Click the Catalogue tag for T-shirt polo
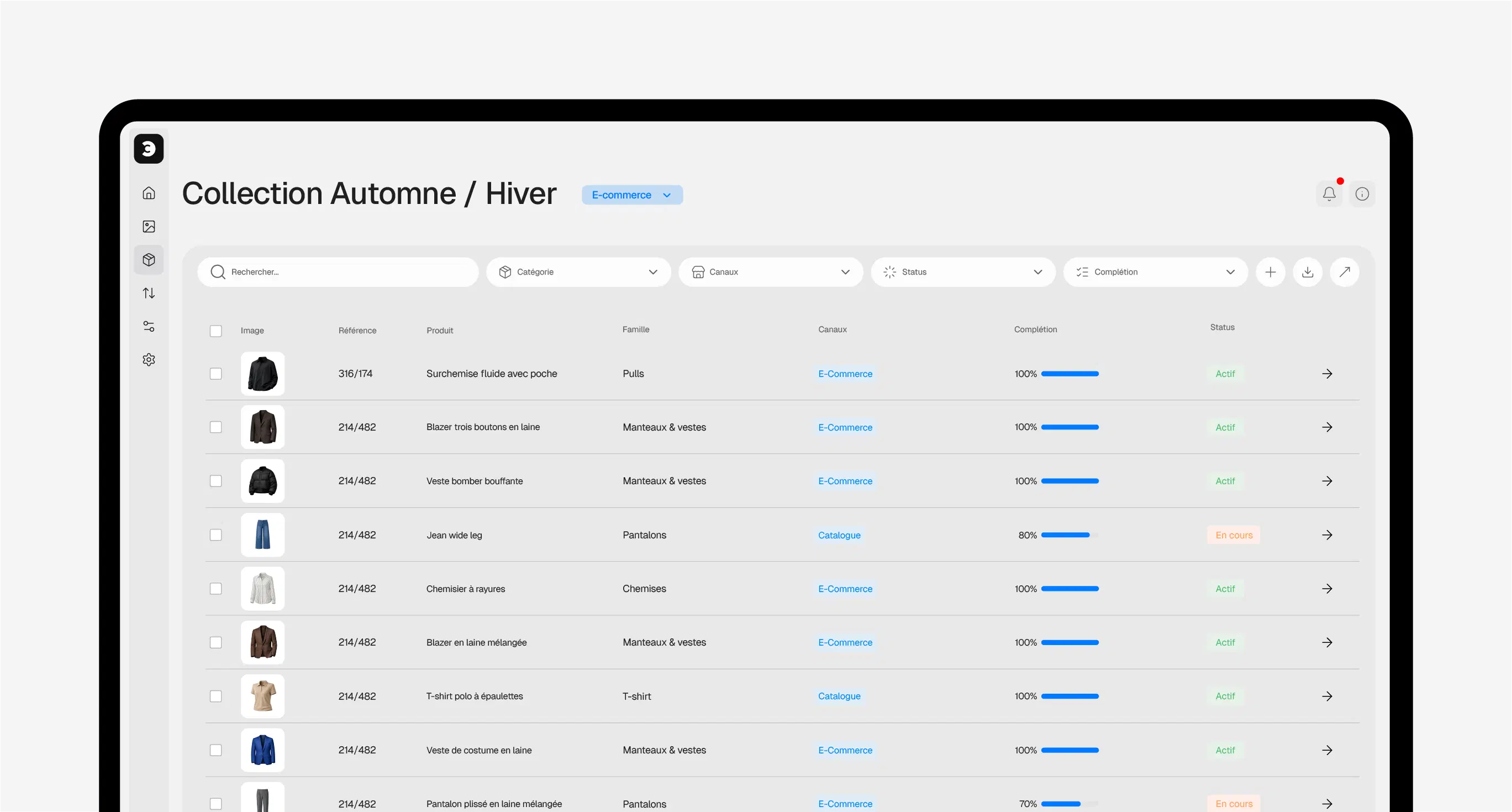This screenshot has width=1512, height=812. click(839, 696)
